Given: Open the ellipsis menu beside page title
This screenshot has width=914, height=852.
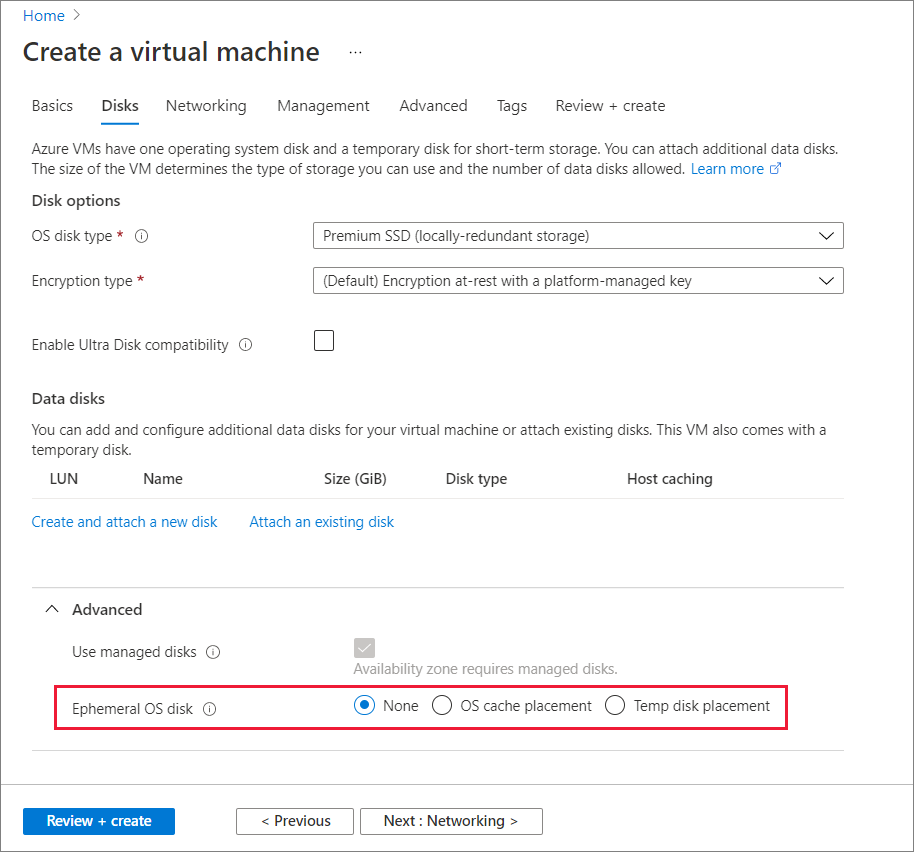Looking at the screenshot, I should tap(355, 52).
